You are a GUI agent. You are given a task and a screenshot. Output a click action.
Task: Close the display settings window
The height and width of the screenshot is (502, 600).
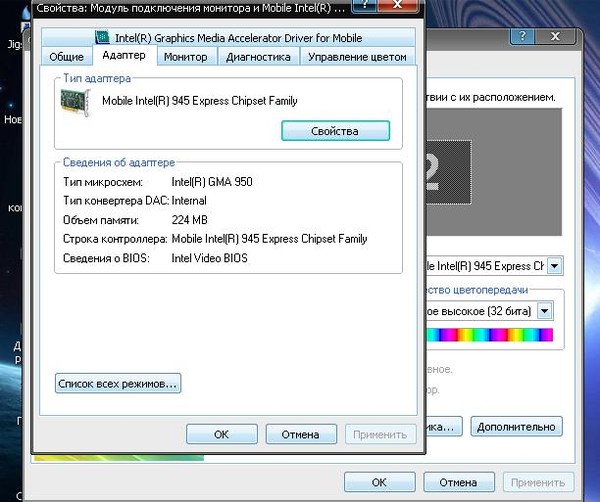click(555, 36)
